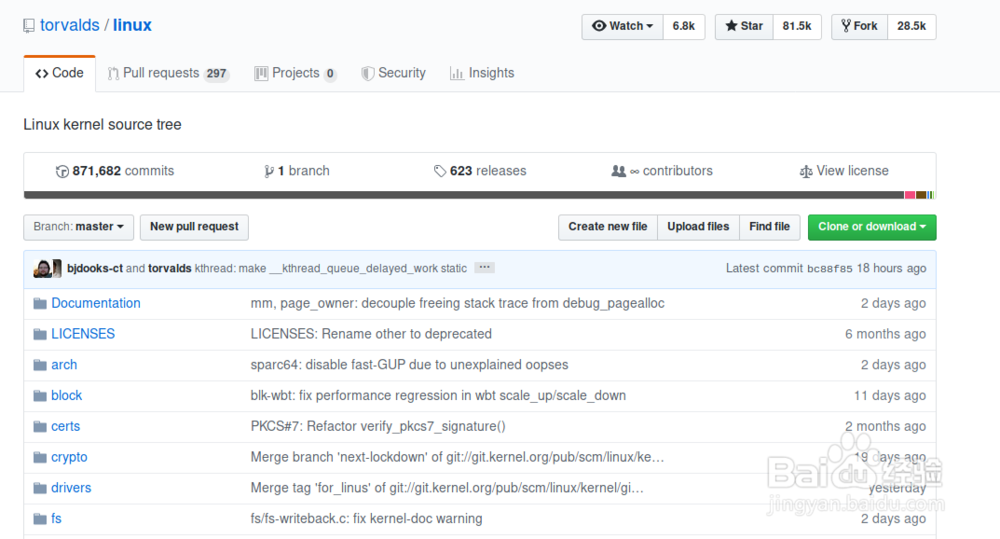Open the drivers folder
The width and height of the screenshot is (1000, 539).
71,488
